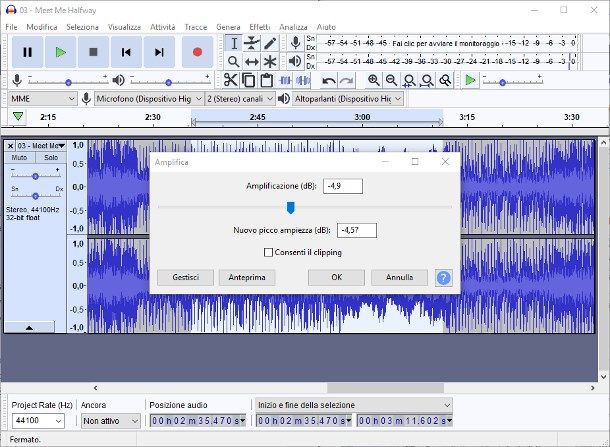
Task: Click the timeline green pin triangle icon
Action: [18, 116]
